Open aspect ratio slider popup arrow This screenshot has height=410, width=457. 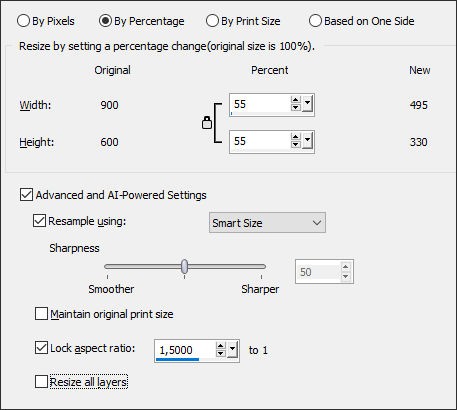point(232,350)
